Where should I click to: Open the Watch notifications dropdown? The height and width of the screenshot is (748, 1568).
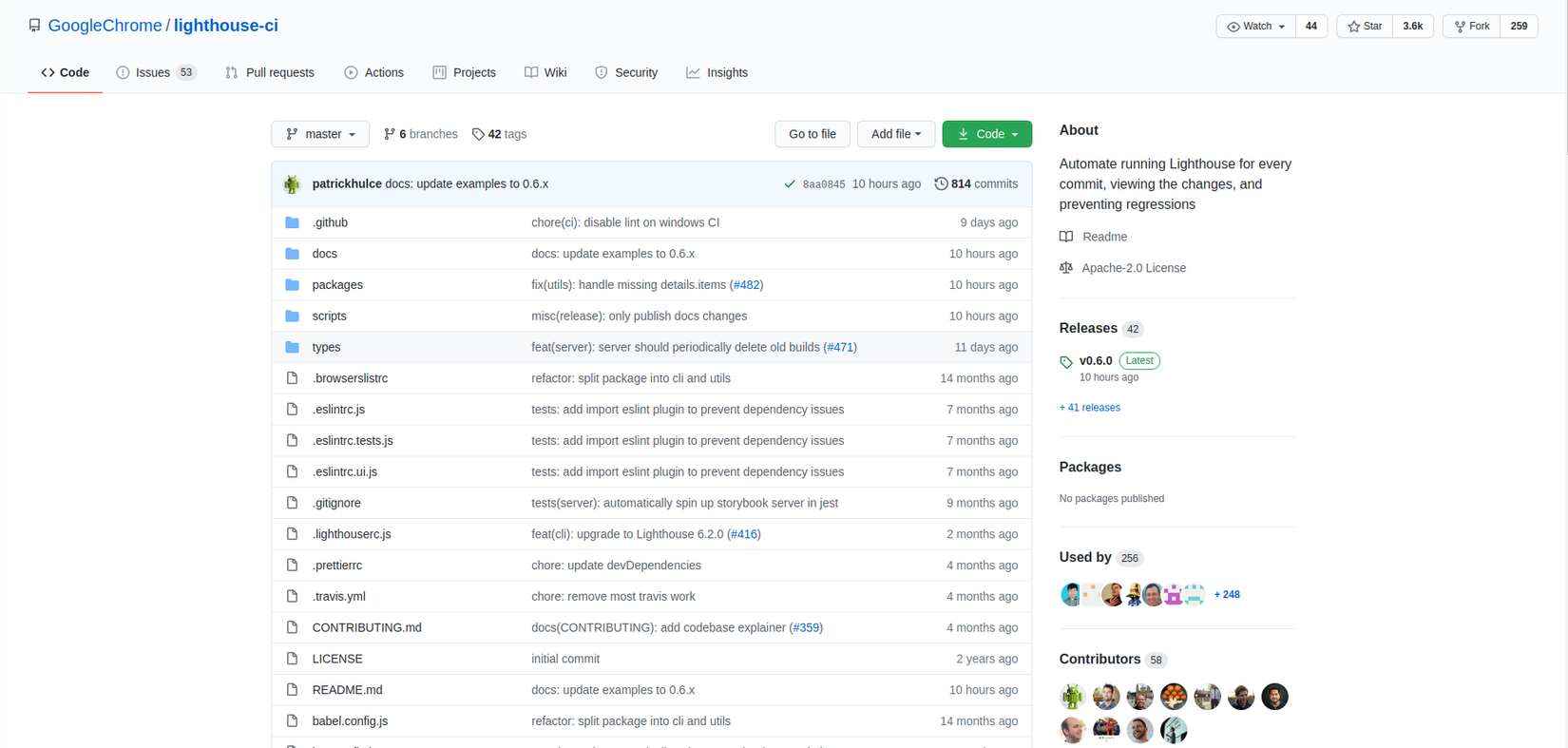coord(1255,27)
